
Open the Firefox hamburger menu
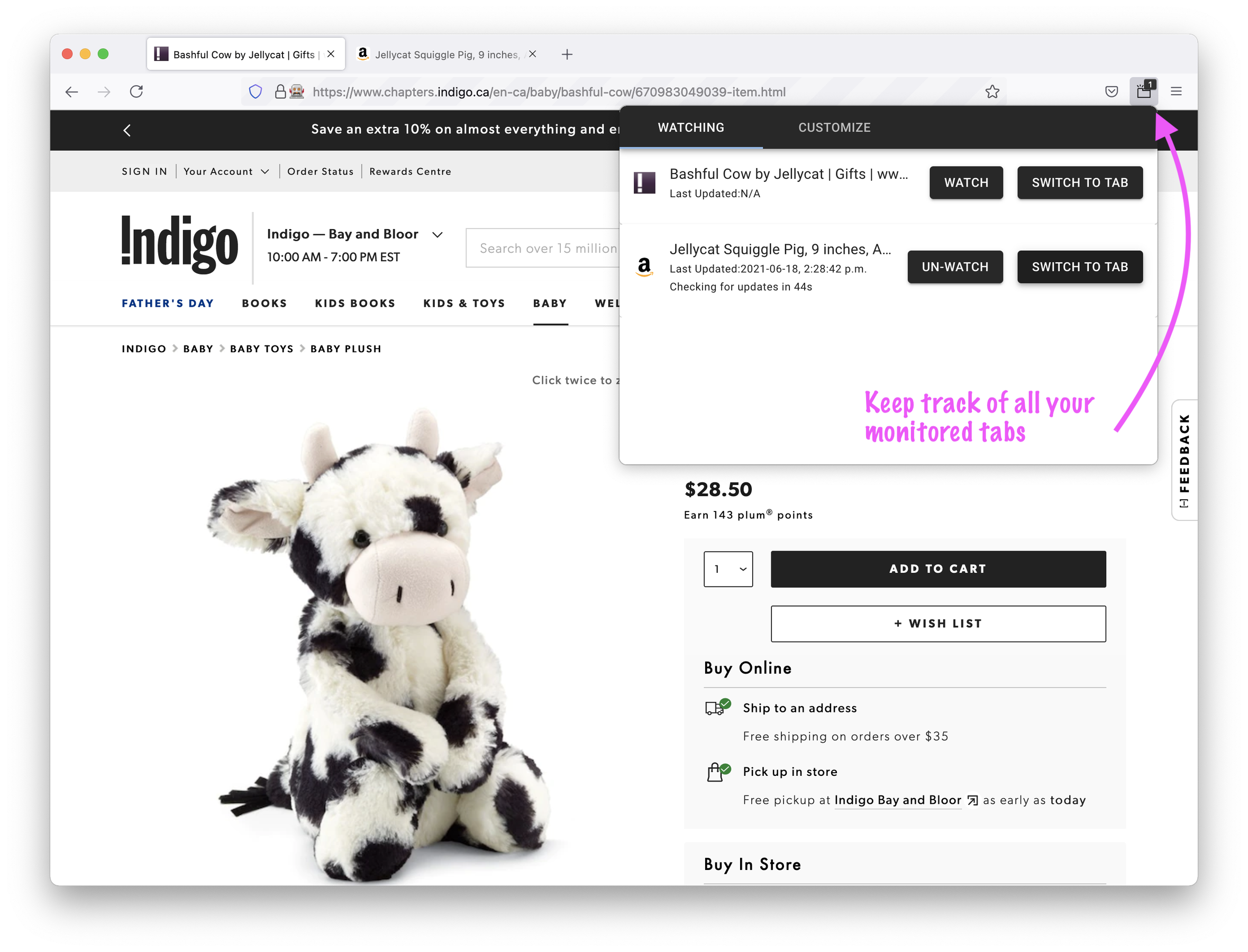1176,91
